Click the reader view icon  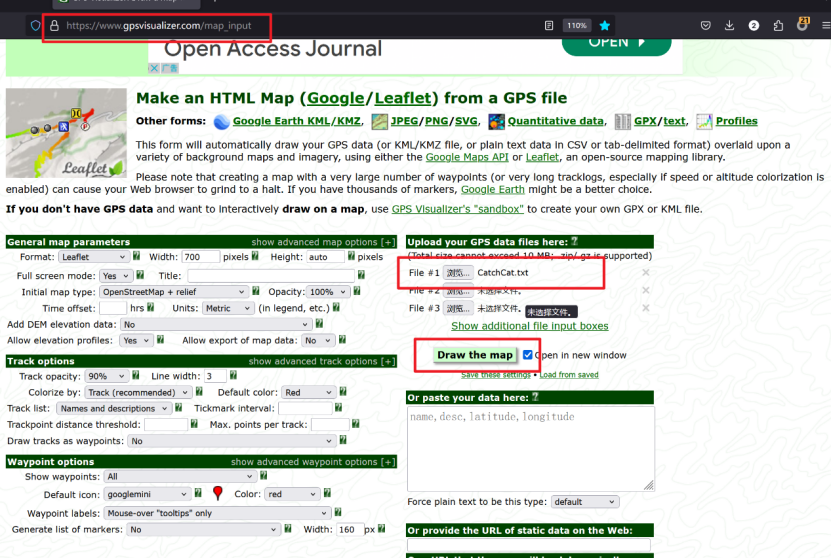pos(549,25)
